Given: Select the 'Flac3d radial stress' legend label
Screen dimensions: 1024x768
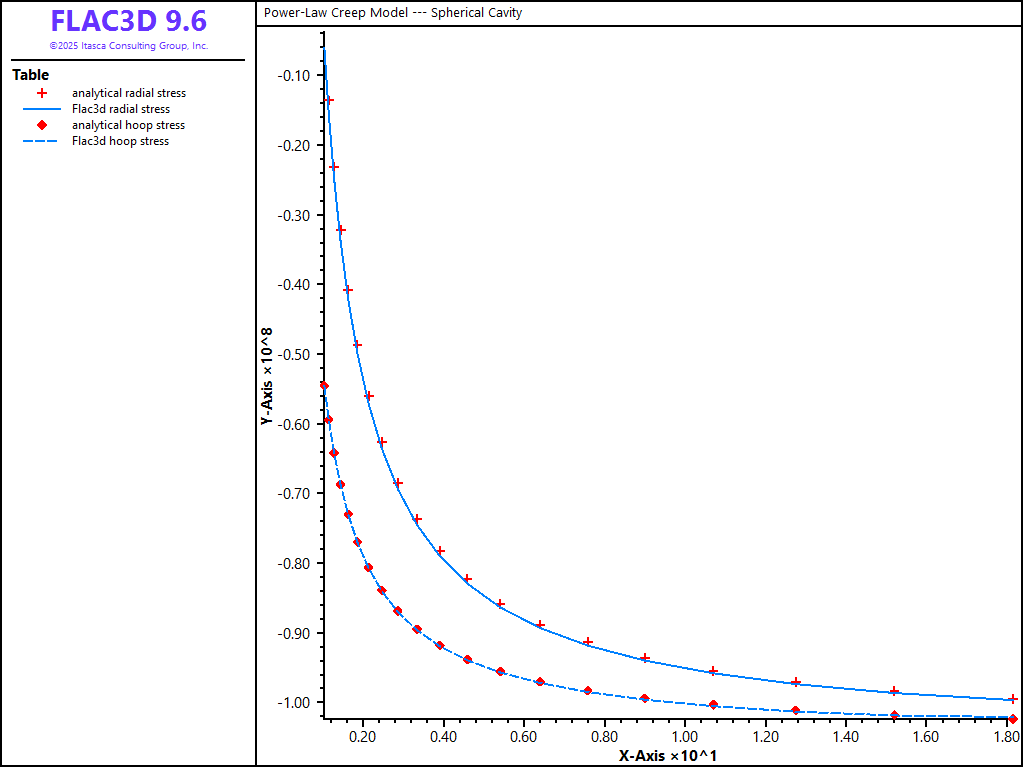Looking at the screenshot, I should 120,109.
